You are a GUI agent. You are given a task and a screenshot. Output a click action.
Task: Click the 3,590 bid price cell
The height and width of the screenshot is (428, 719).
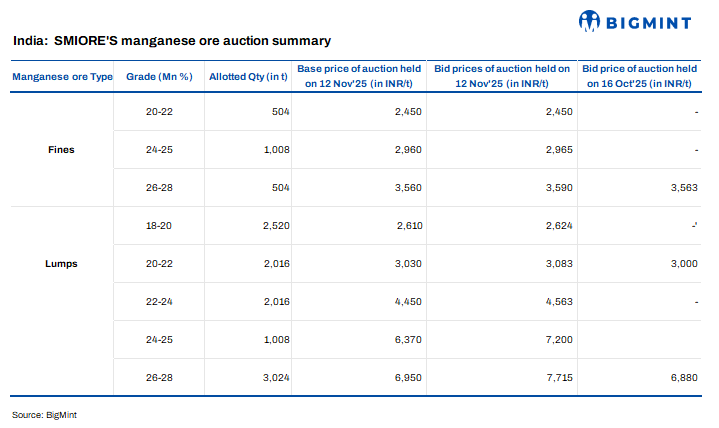coord(558,188)
